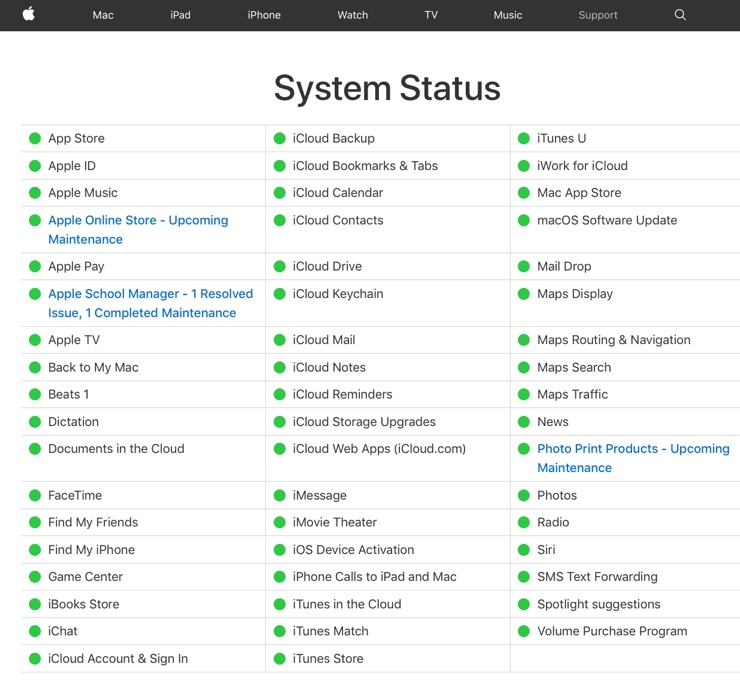Click green status dot beside Apple Online Store

pyautogui.click(x=35, y=220)
